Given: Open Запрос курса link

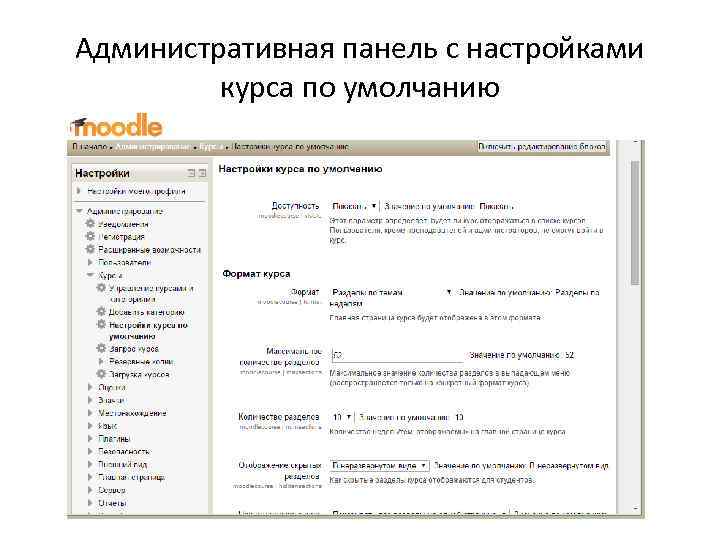Looking at the screenshot, I should pos(134,349).
